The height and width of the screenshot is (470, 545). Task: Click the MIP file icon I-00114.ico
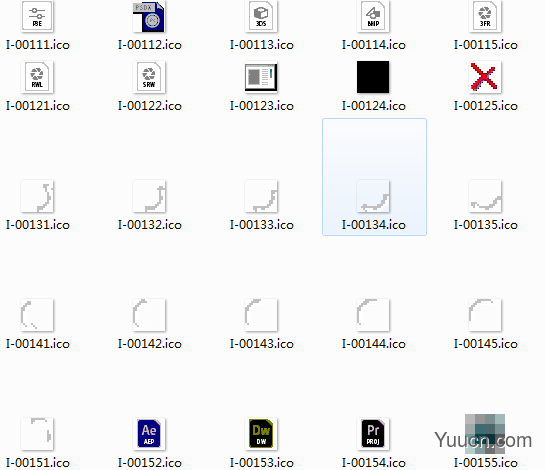373,16
